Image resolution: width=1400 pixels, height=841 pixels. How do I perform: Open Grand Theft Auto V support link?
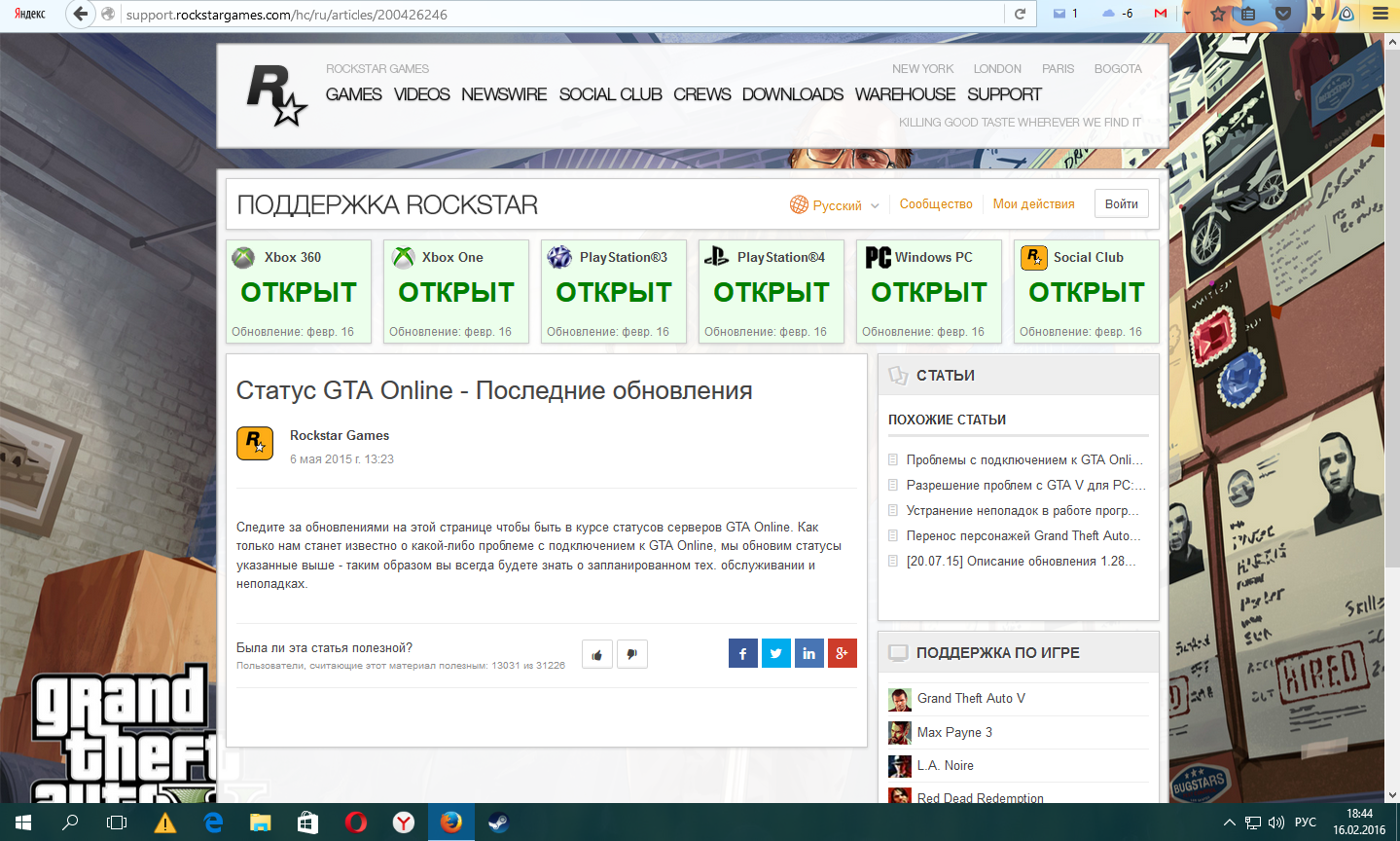pyautogui.click(x=971, y=699)
